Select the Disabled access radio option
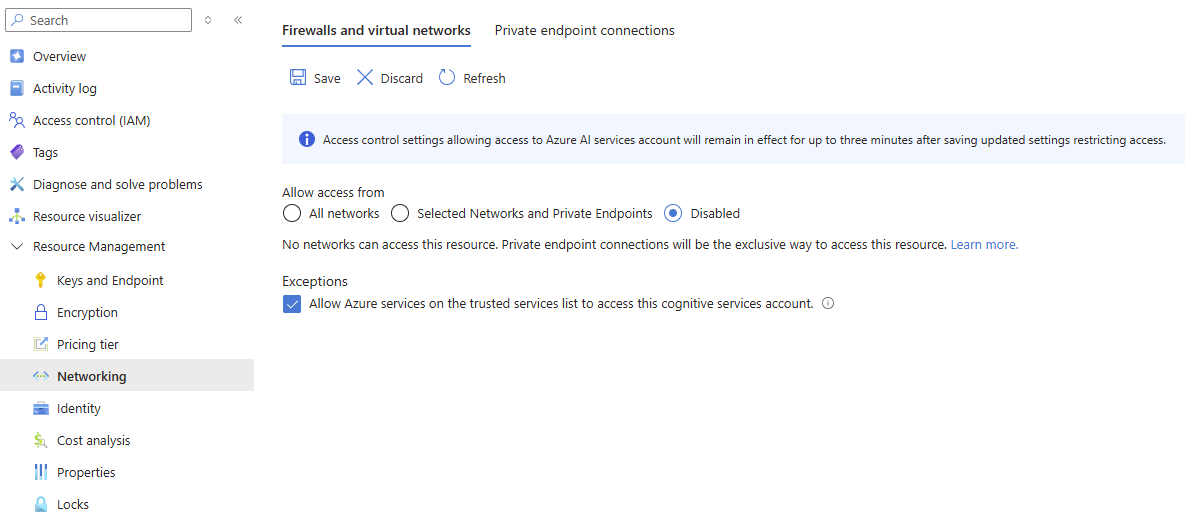Image resolution: width=1185 pixels, height=523 pixels. click(x=674, y=213)
